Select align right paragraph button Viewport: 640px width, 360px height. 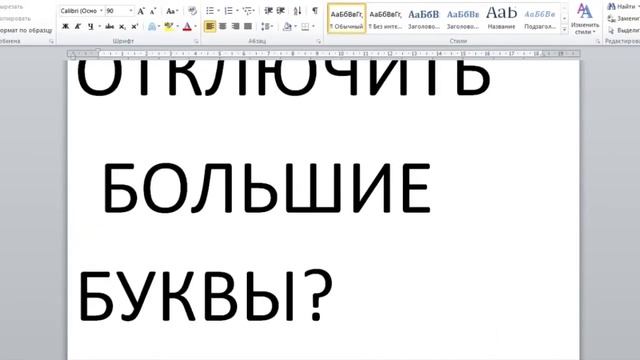pos(236,27)
